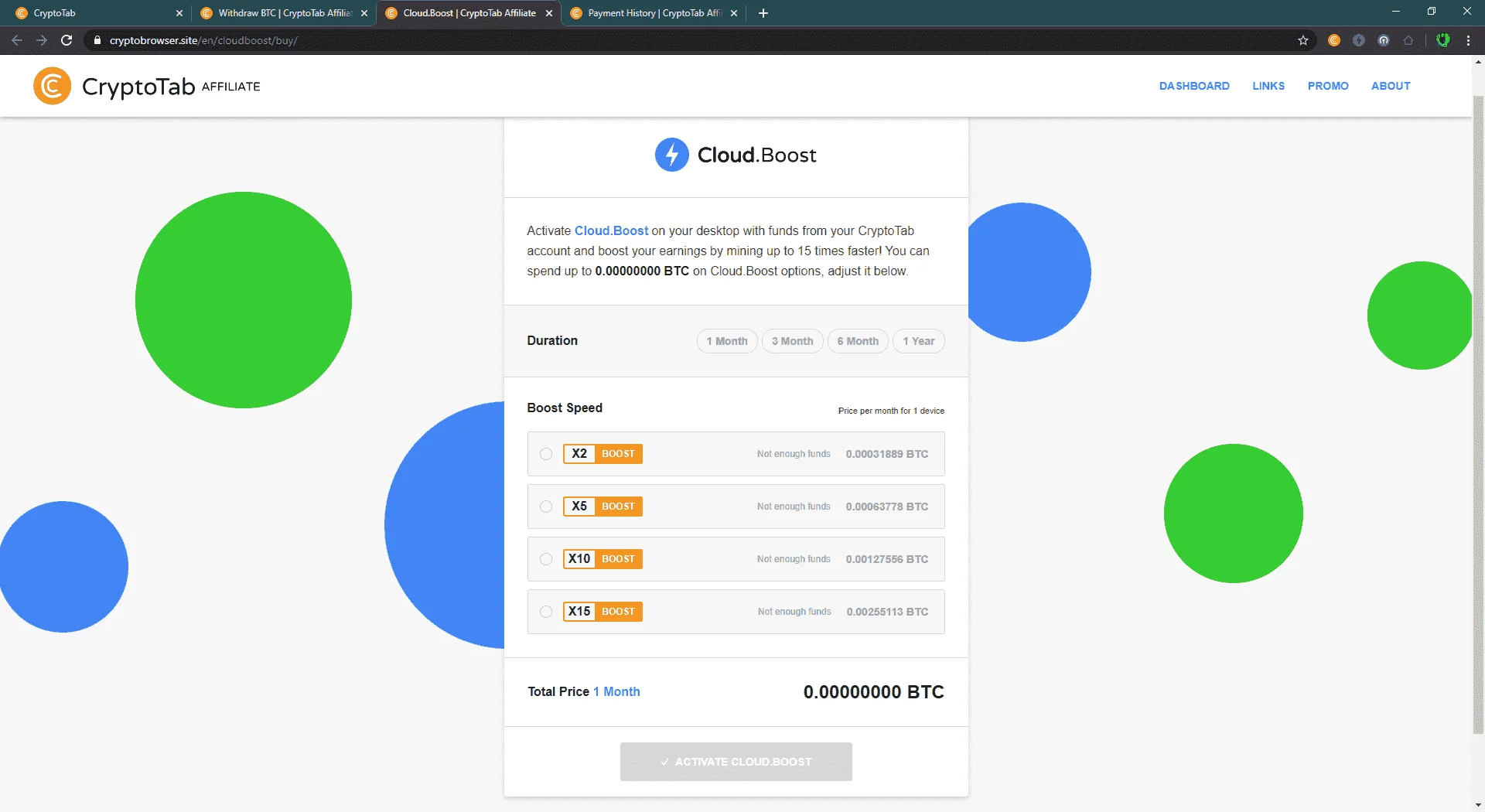Viewport: 1485px width, 812px height.
Task: Click the X5 BOOST orange badge
Action: [x=603, y=507]
